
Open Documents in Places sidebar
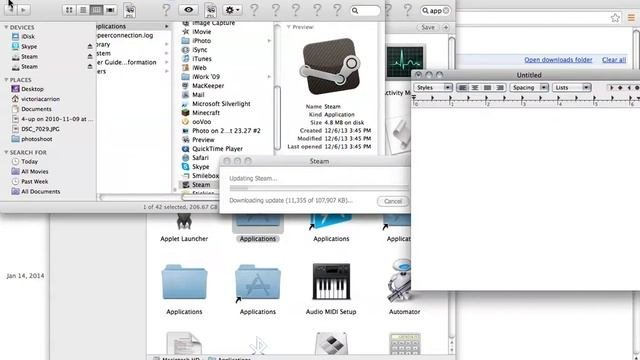tap(36, 109)
